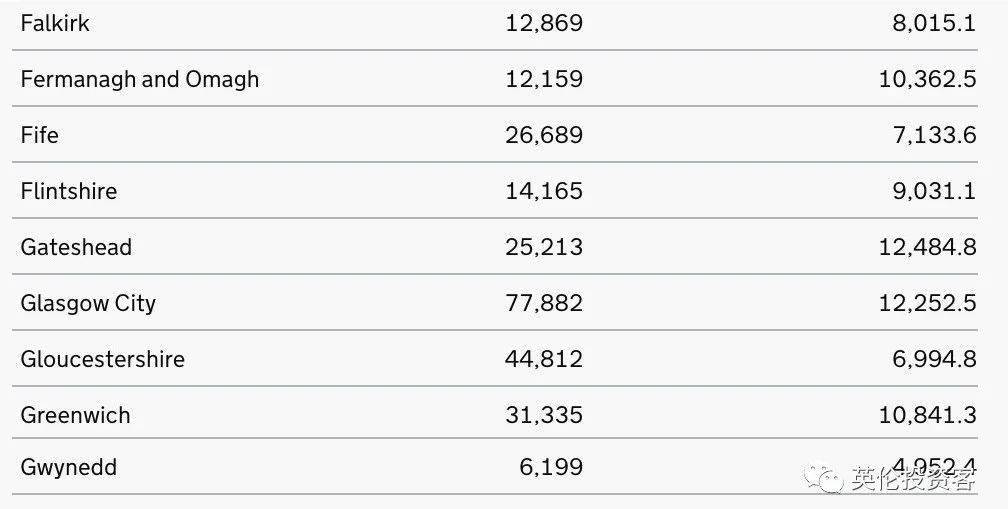Select Gloucestershire's rate 6,994.8

pos(934,359)
